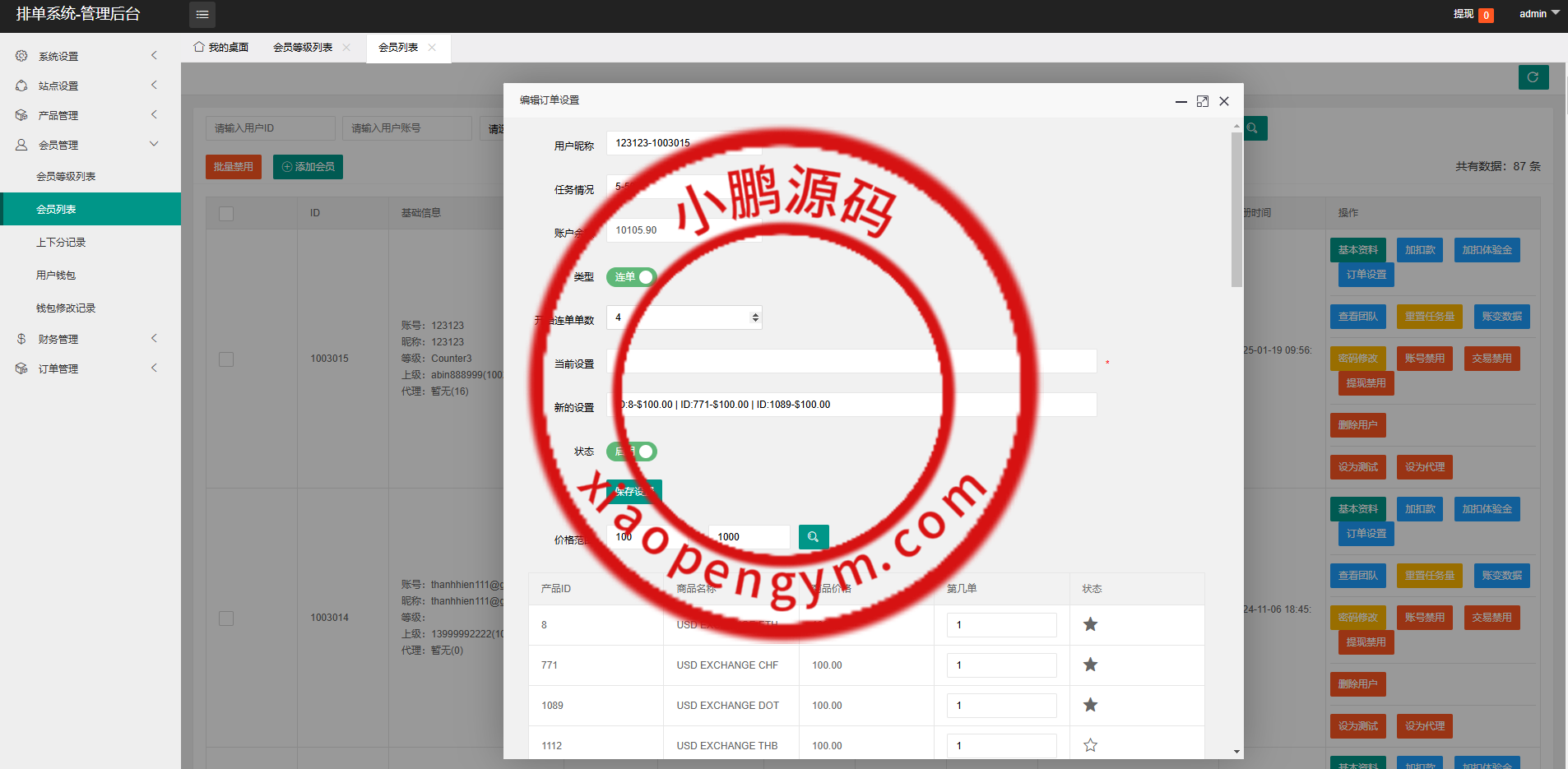Check the select-all checkbox in table header
The image size is (1568, 769).
pos(226,214)
